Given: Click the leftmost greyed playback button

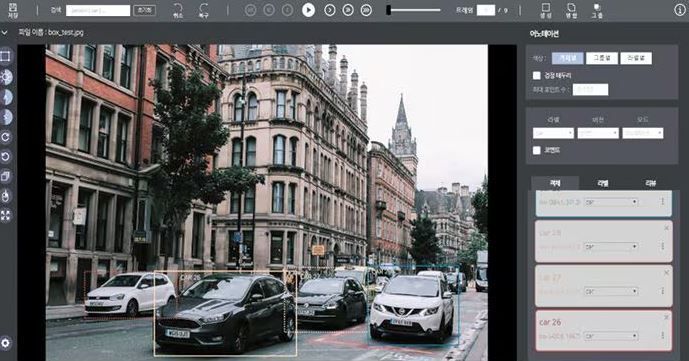Looking at the screenshot, I should (x=250, y=10).
